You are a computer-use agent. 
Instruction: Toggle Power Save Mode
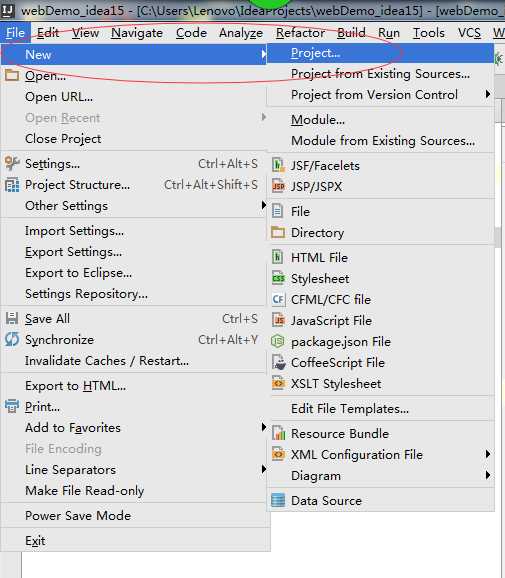tap(78, 515)
